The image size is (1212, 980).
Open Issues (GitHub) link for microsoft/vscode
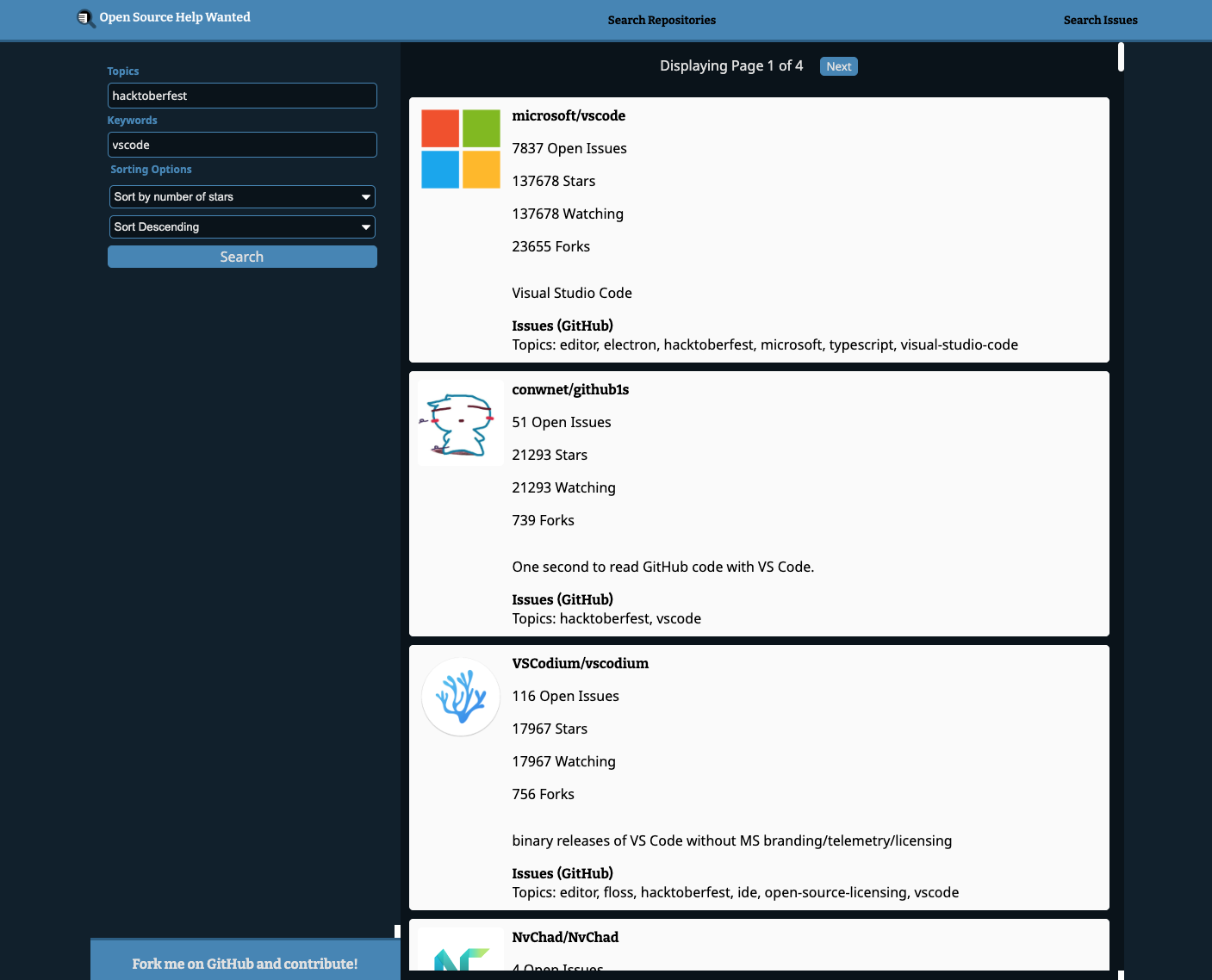point(562,326)
